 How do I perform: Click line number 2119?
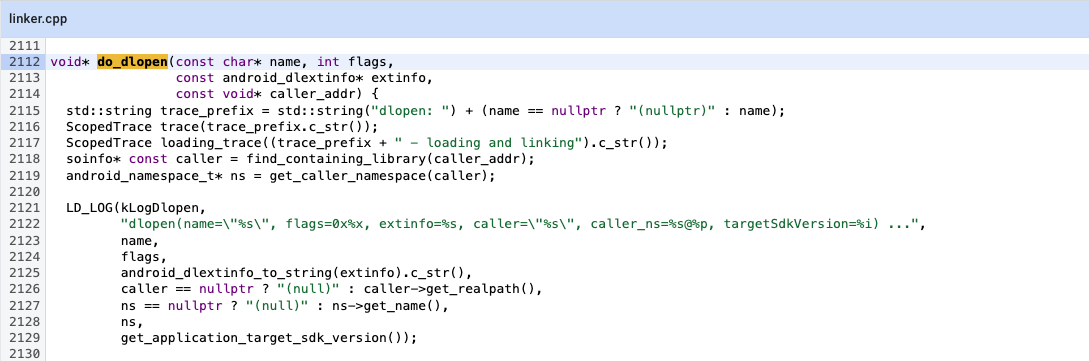(24, 175)
